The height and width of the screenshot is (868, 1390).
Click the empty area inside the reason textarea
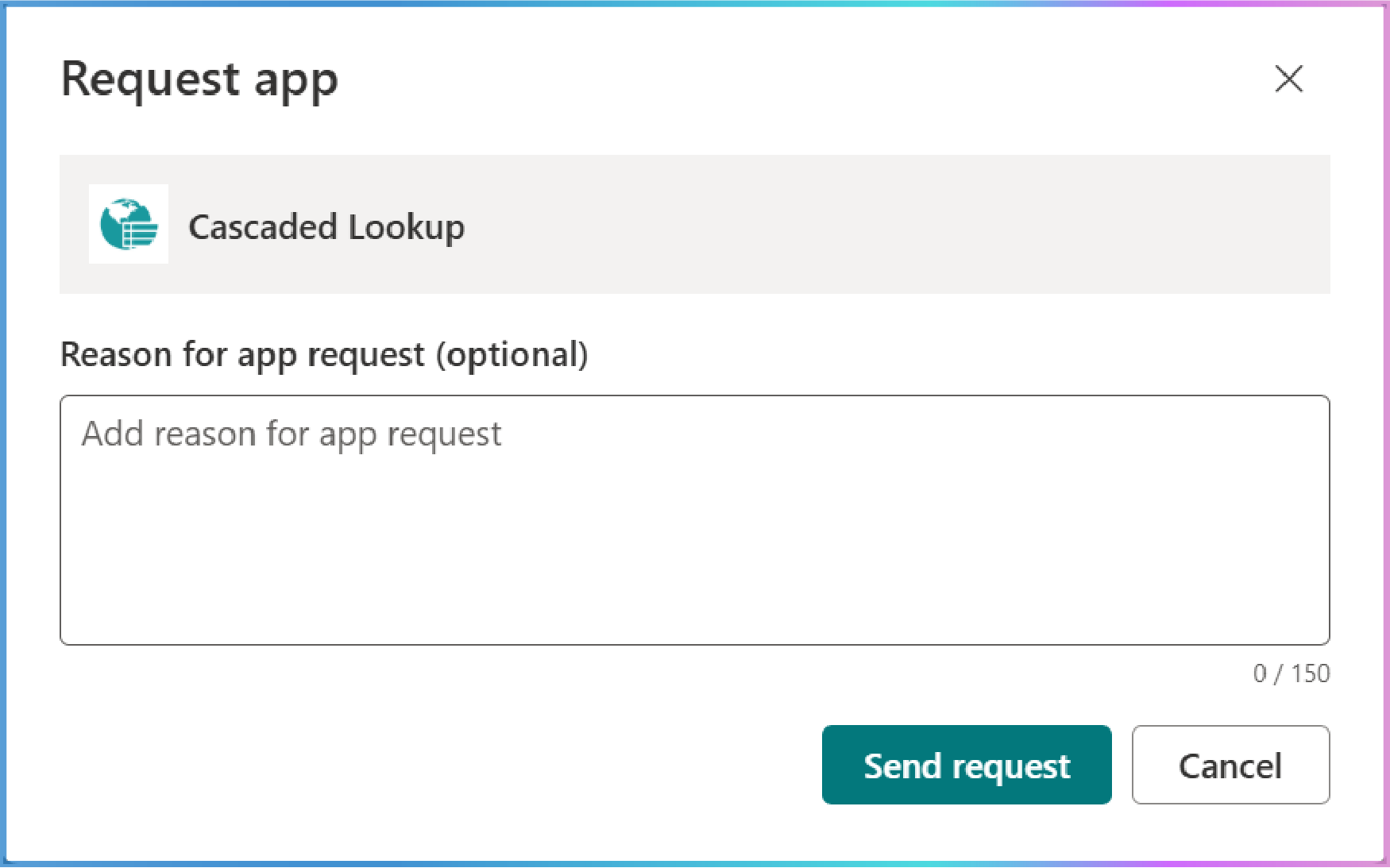[x=695, y=548]
